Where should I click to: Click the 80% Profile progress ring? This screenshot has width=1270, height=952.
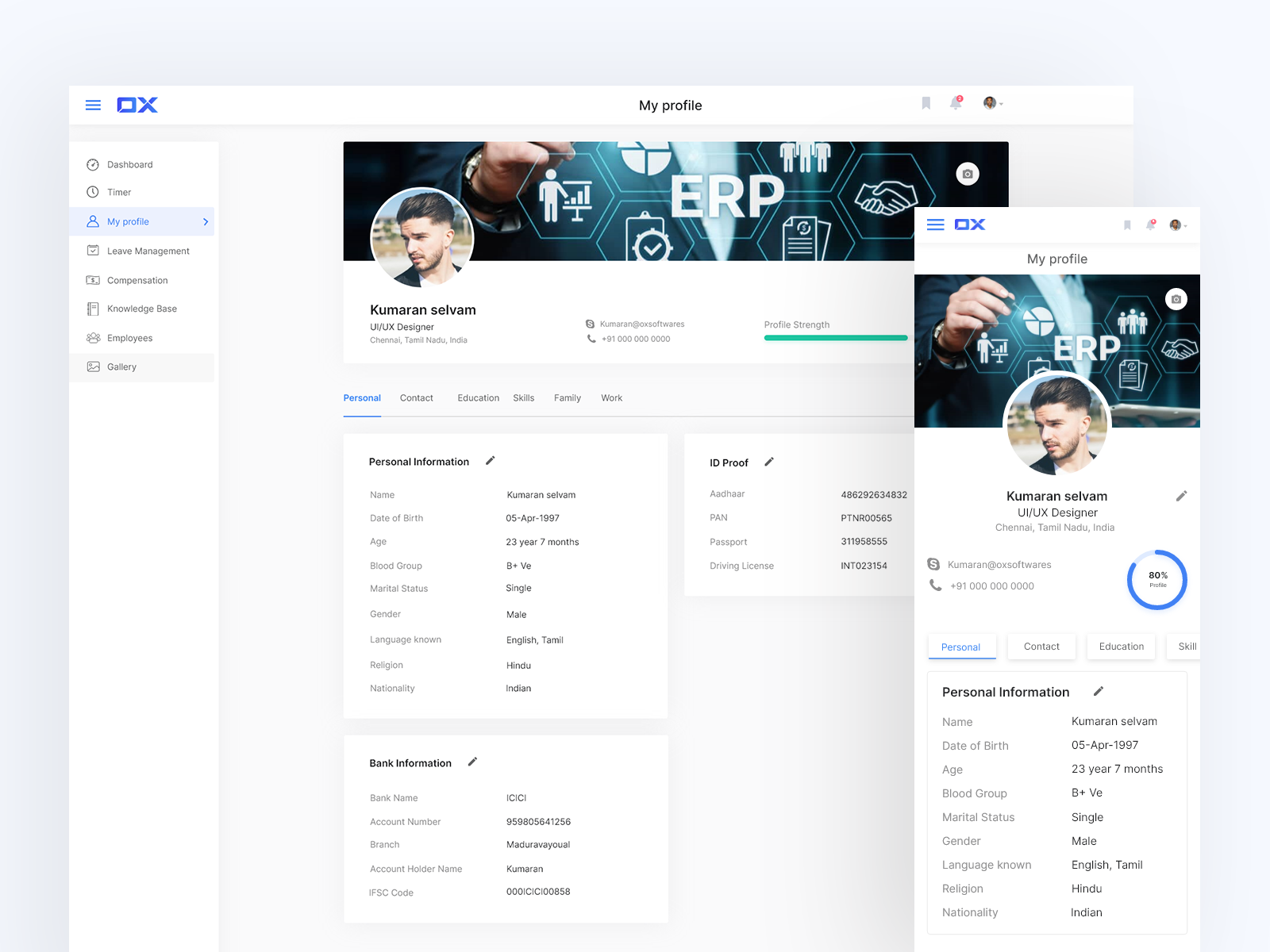tap(1157, 580)
